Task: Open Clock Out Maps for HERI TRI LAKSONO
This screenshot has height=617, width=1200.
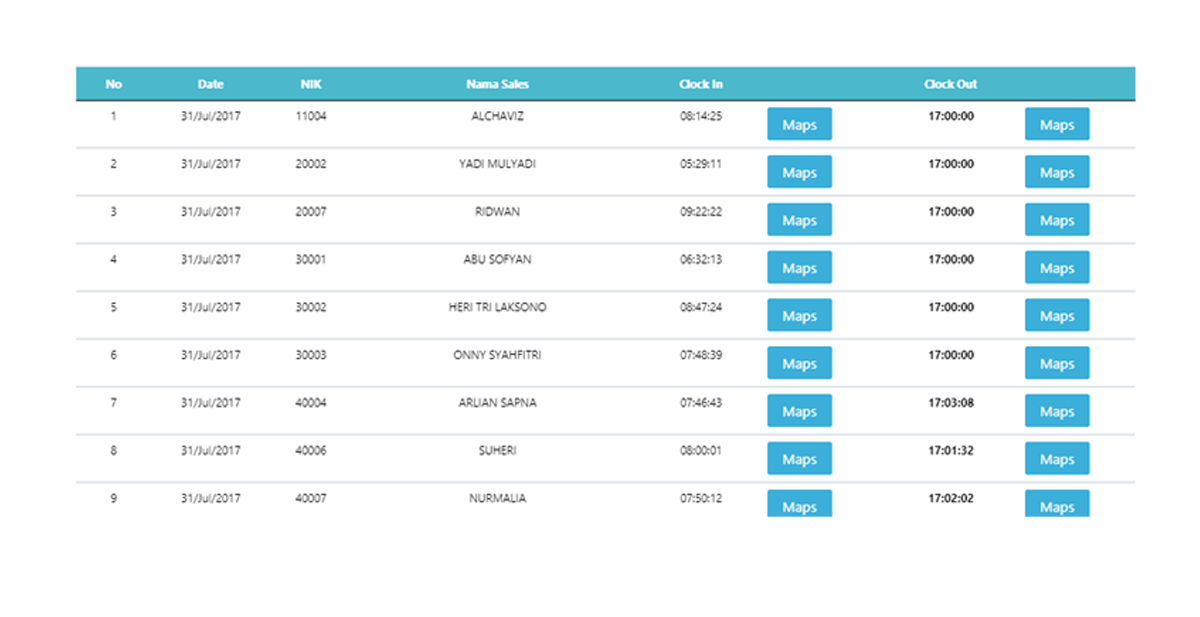Action: 1056,316
